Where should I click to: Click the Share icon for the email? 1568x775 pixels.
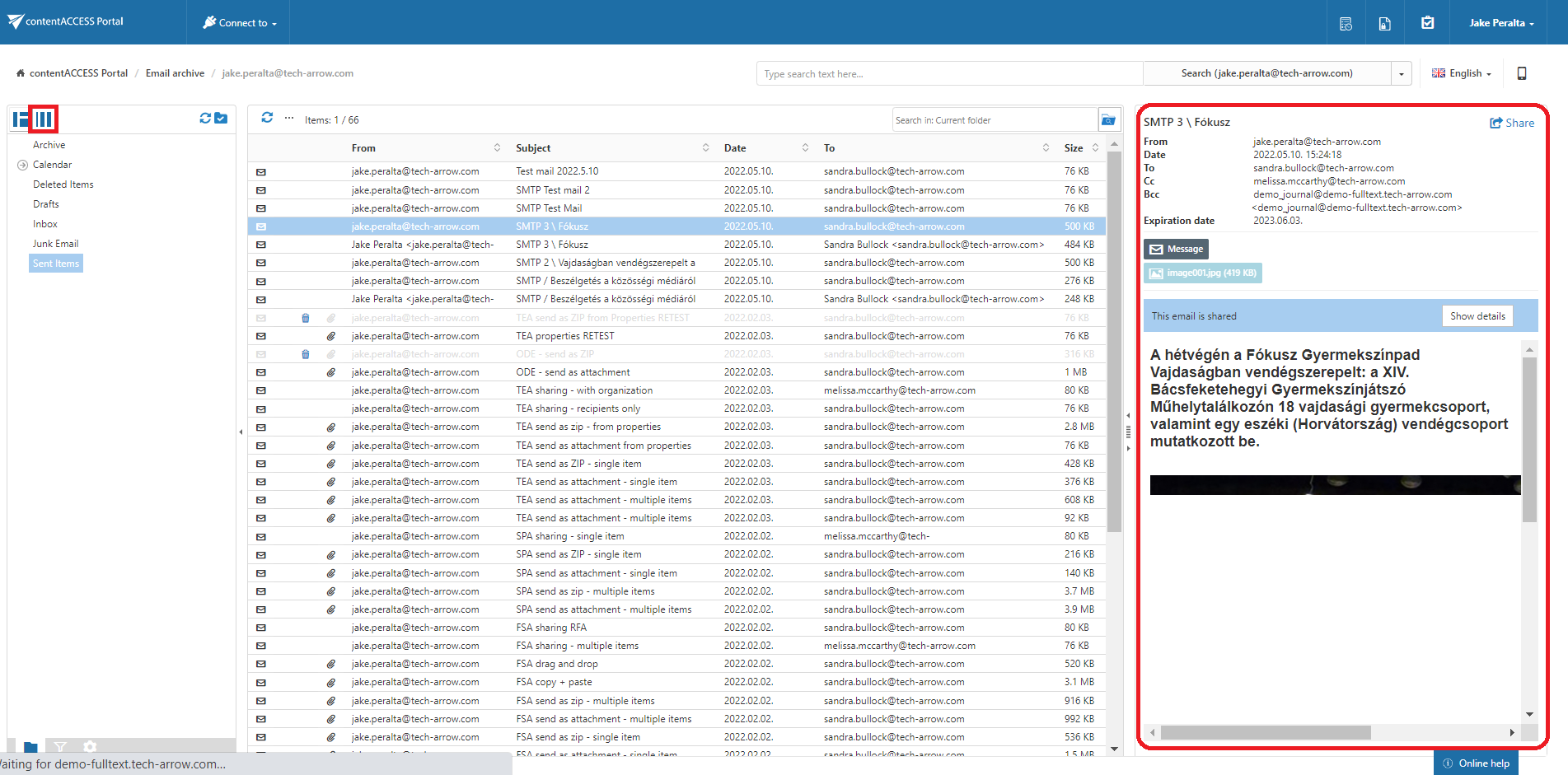(x=1511, y=123)
